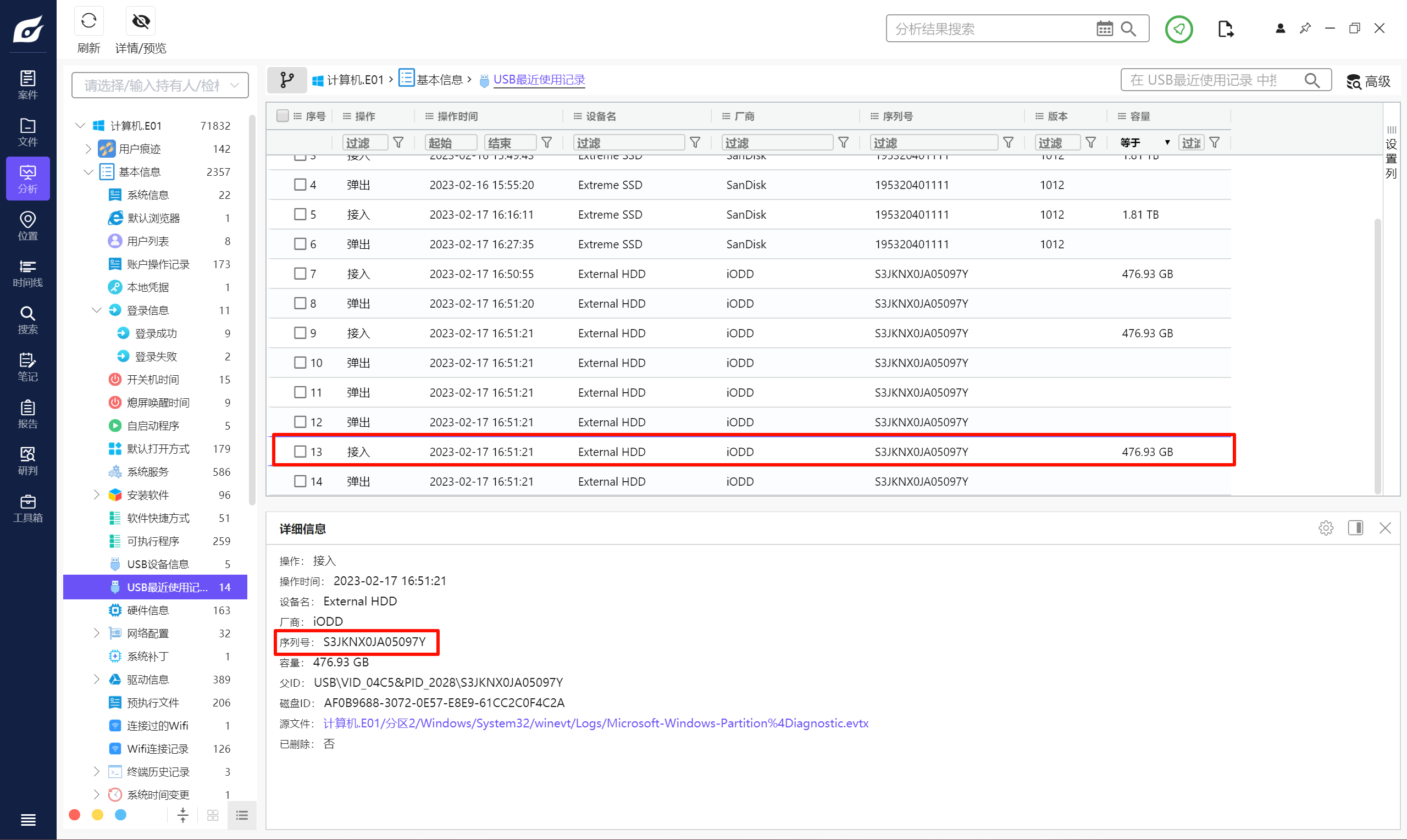Click the 计算机.E01 breadcrumb
Image resolution: width=1407 pixels, height=840 pixels.
[348, 80]
